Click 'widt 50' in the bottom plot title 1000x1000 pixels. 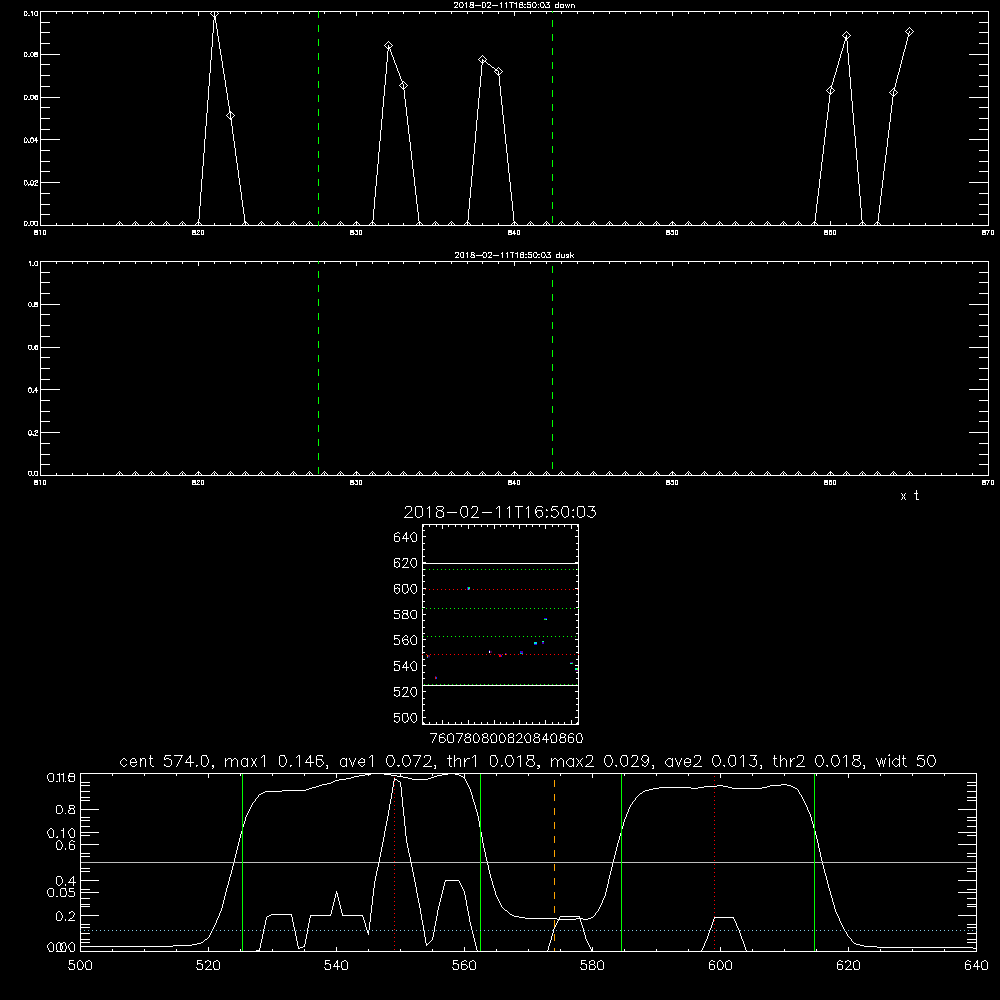click(906, 761)
